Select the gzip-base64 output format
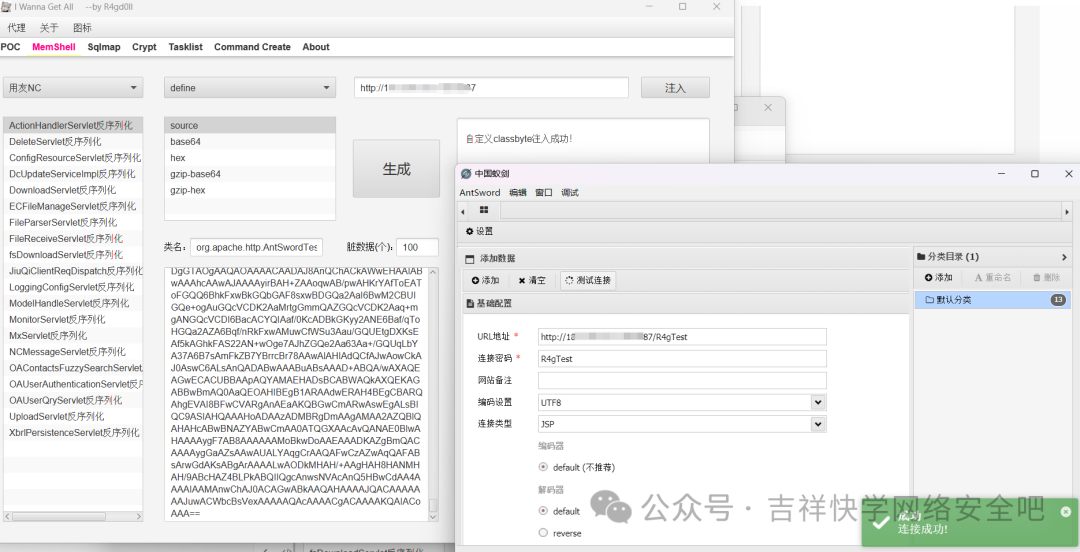 [x=249, y=174]
